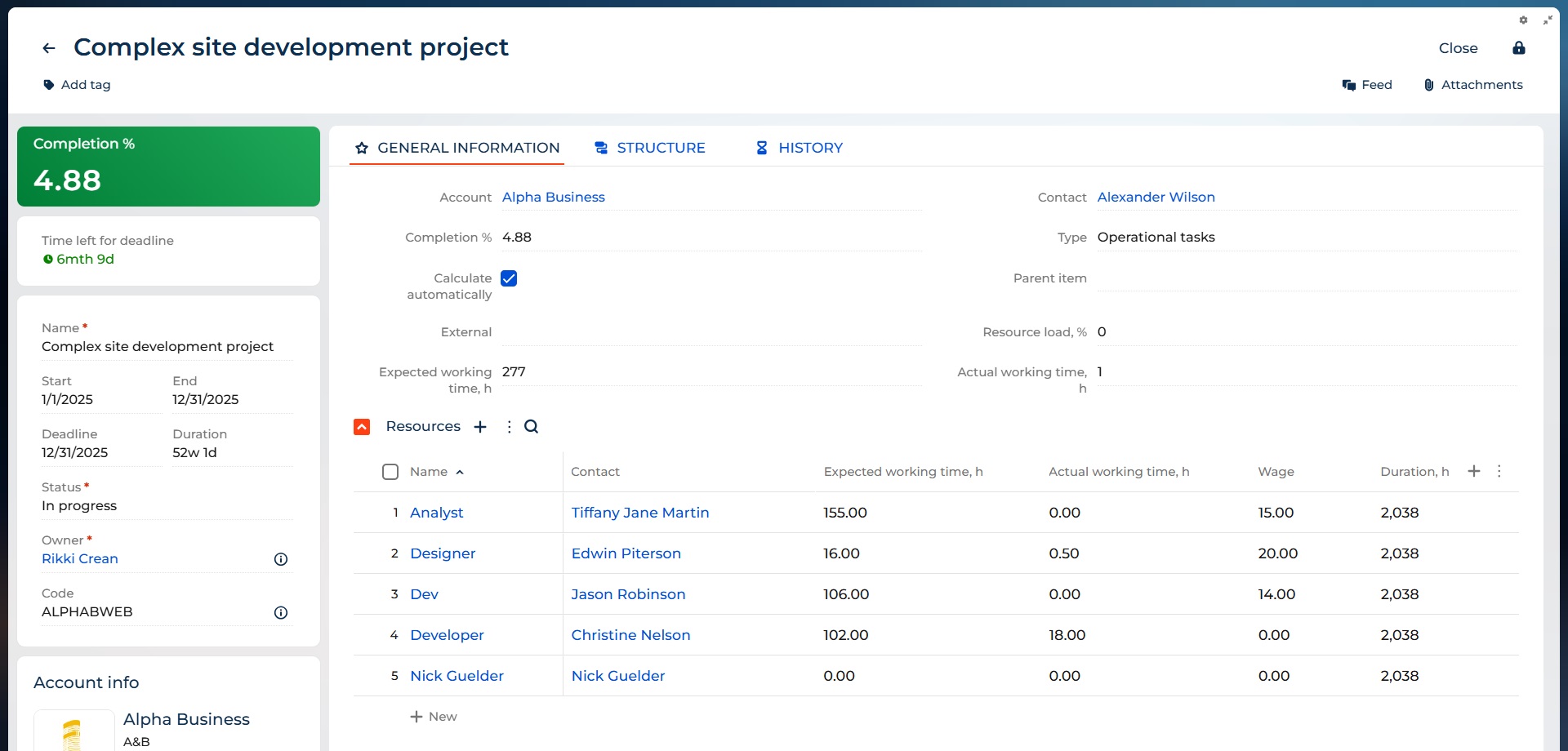
Task: Toggle the Calculate automatically checkbox
Action: click(509, 278)
